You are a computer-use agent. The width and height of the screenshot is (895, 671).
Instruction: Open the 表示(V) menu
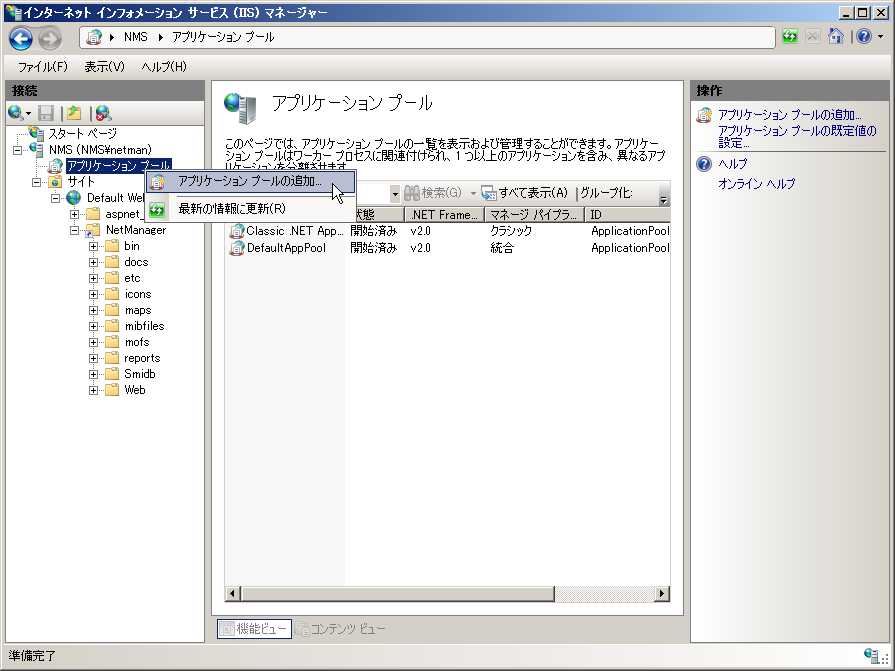point(104,67)
